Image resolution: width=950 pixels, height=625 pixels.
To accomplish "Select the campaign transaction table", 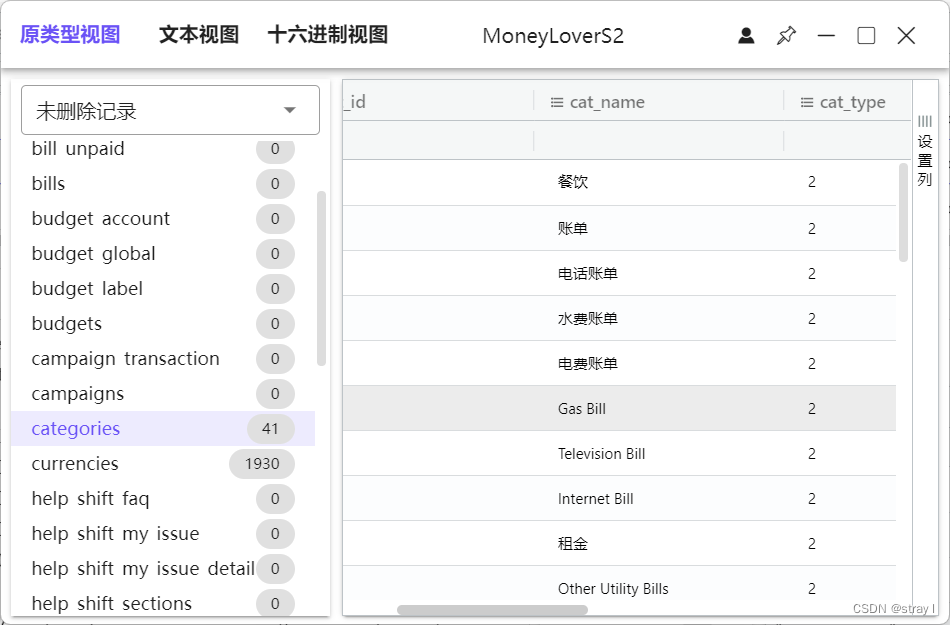I will pos(163,359).
